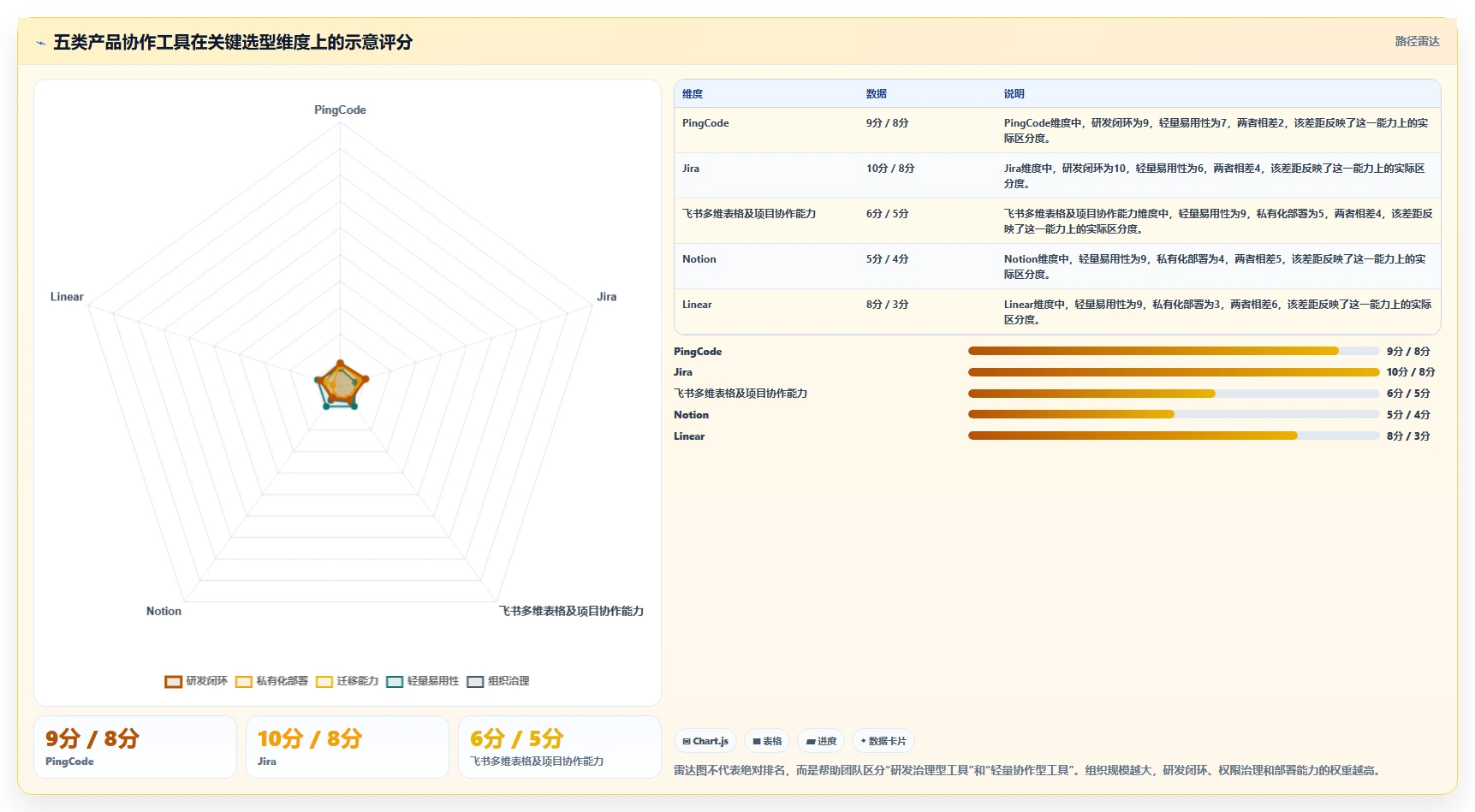Image resolution: width=1475 pixels, height=812 pixels.
Task: Click the 路径雷达 label in header
Action: [1417, 41]
